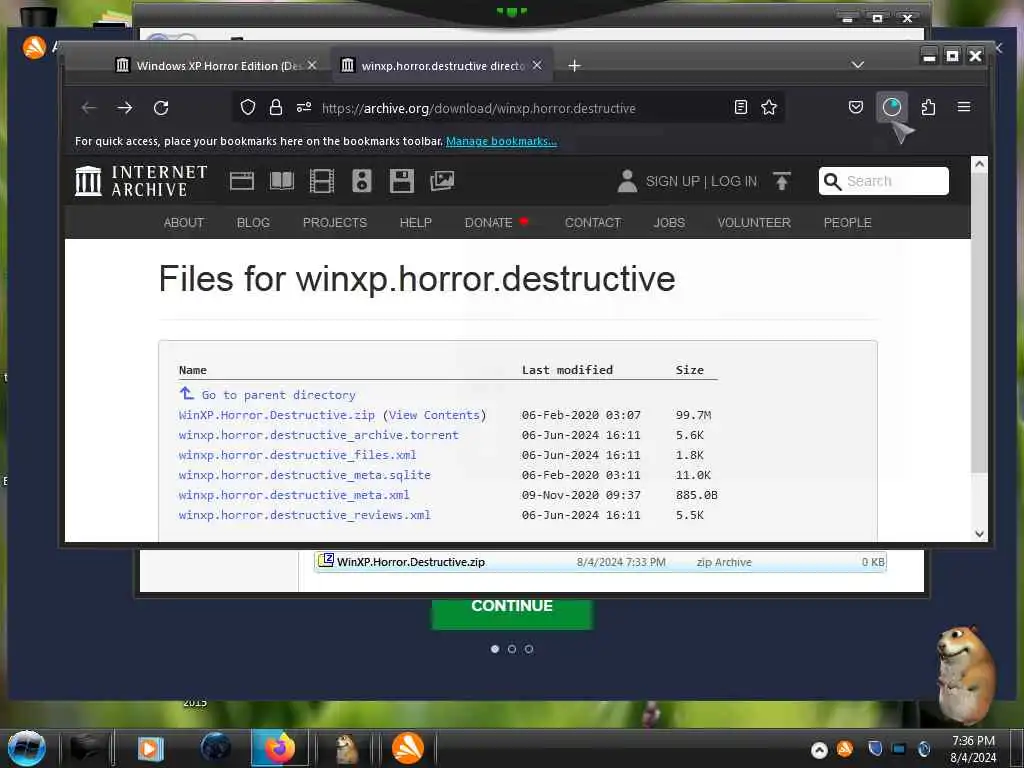The height and width of the screenshot is (768, 1024).
Task: Open the ABOUT menu item
Action: (184, 223)
